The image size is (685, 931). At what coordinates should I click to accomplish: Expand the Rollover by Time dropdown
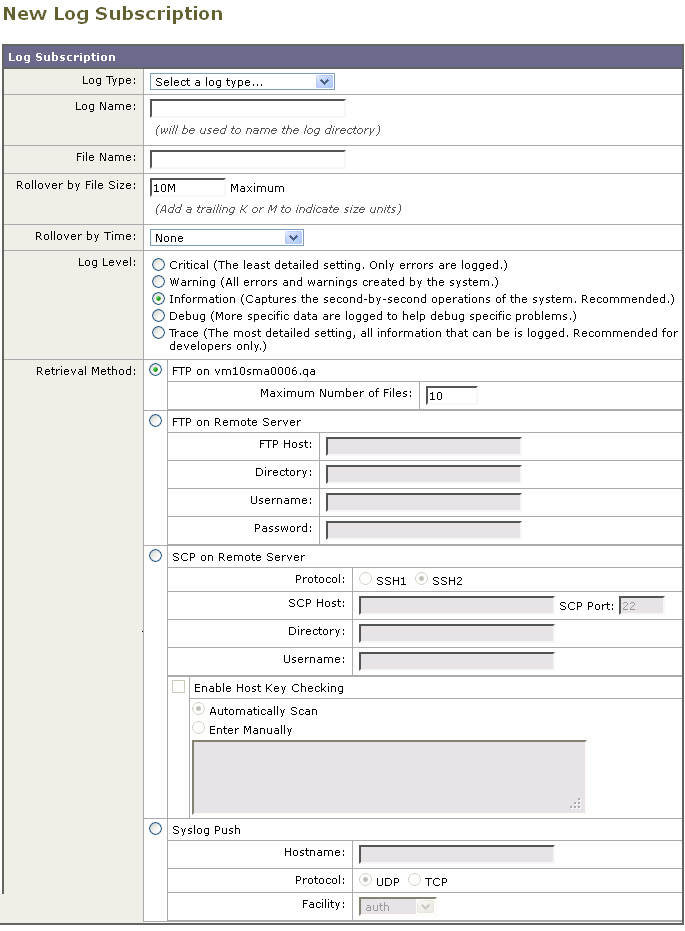click(x=227, y=238)
